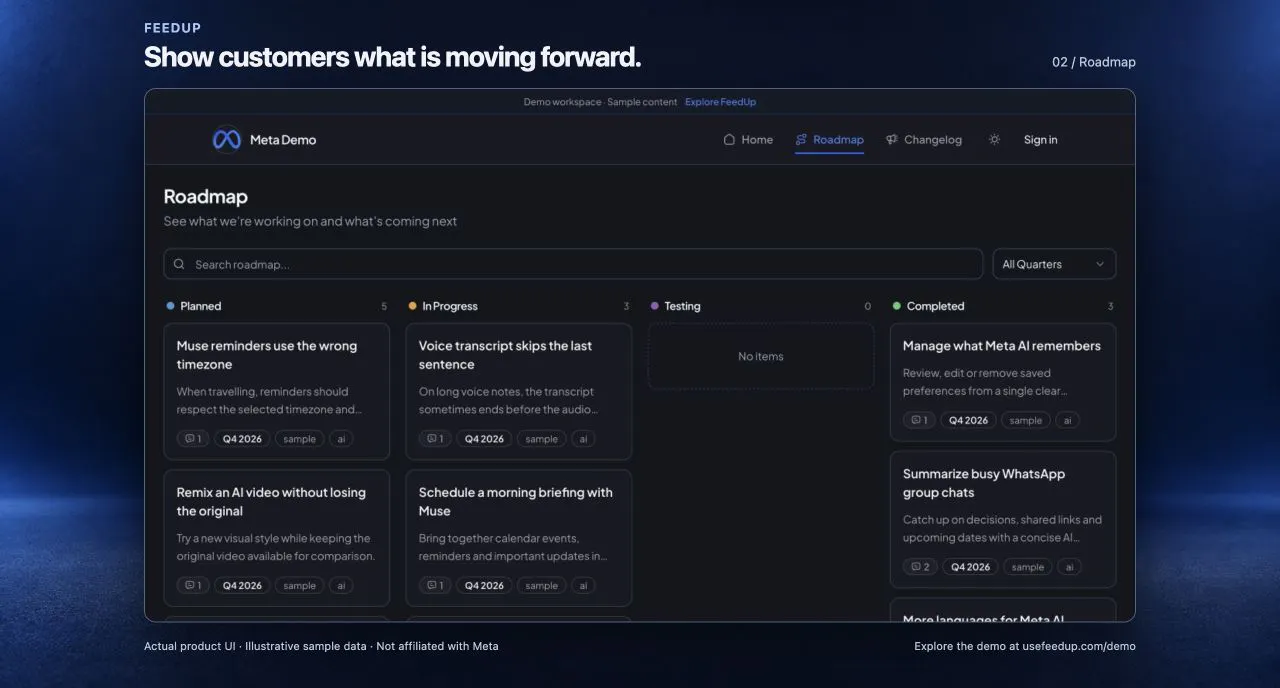Toggle the light/dark theme sun icon
Image resolution: width=1280 pixels, height=688 pixels.
tap(994, 140)
